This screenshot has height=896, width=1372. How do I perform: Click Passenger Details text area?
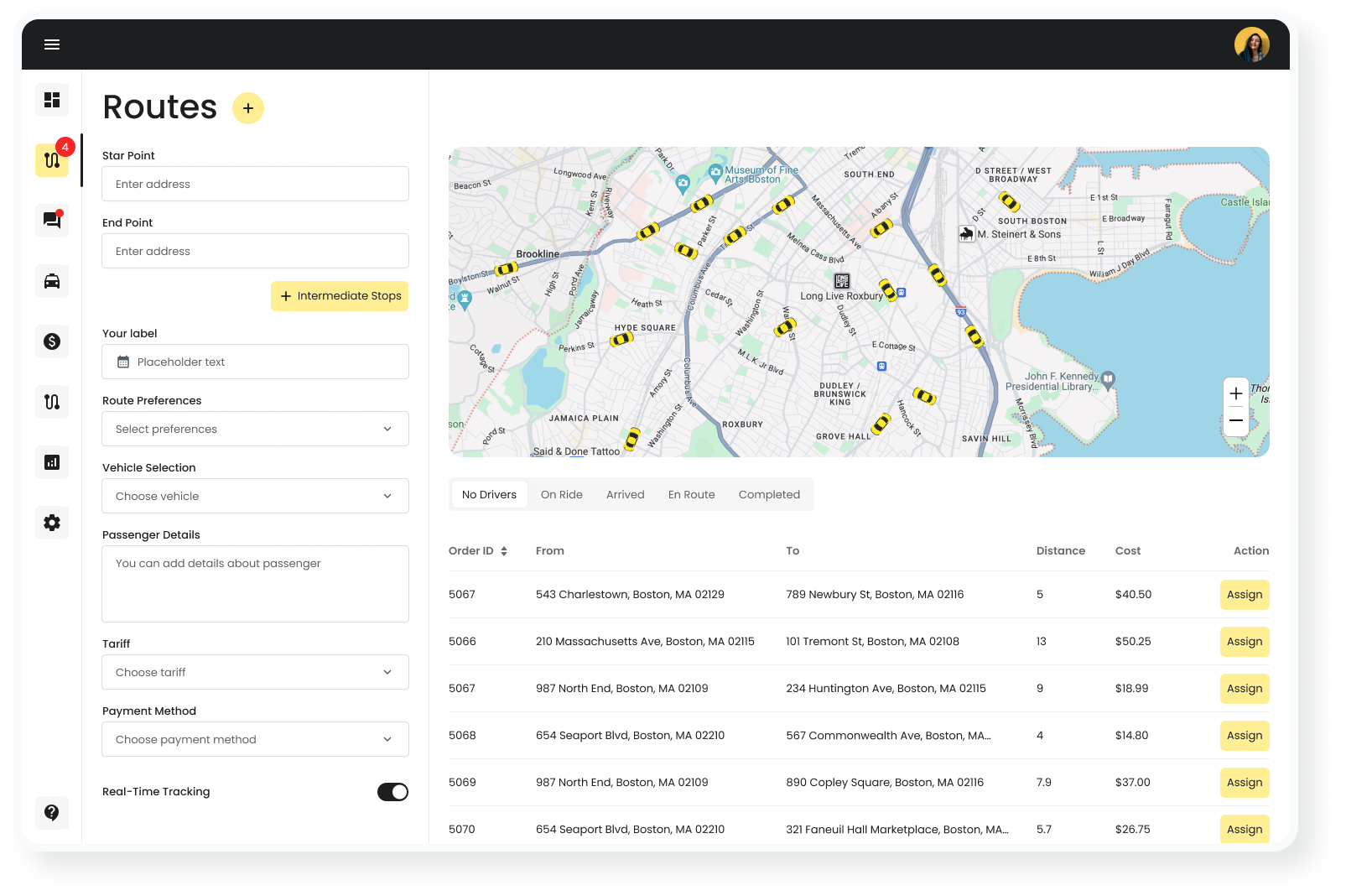click(256, 584)
